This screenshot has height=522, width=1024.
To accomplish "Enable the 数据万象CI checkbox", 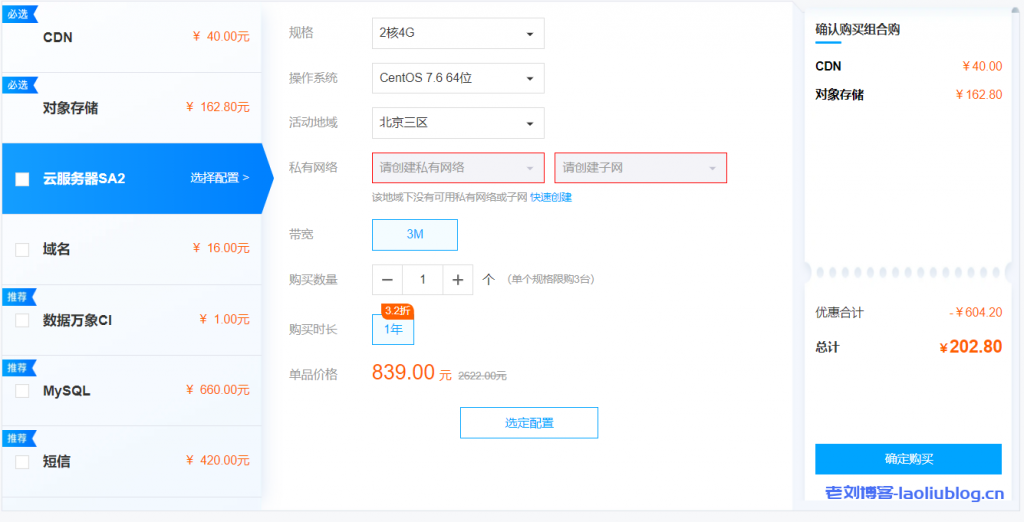I will pyautogui.click(x=22, y=321).
